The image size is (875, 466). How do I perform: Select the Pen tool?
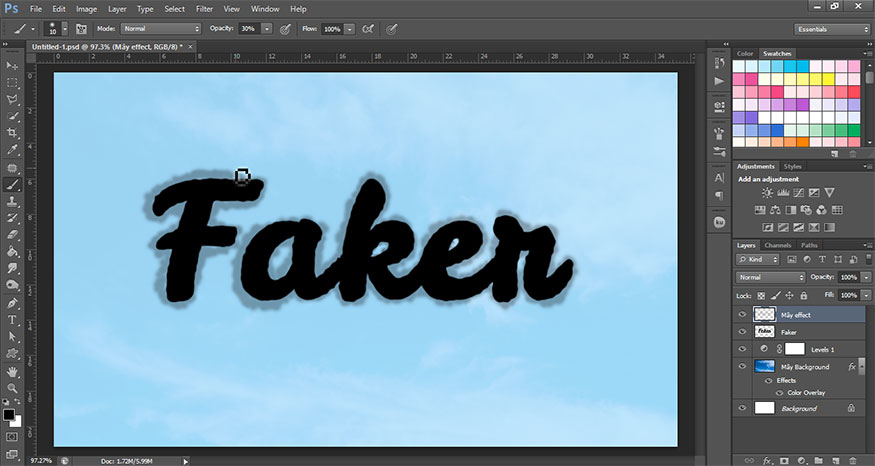tap(12, 303)
